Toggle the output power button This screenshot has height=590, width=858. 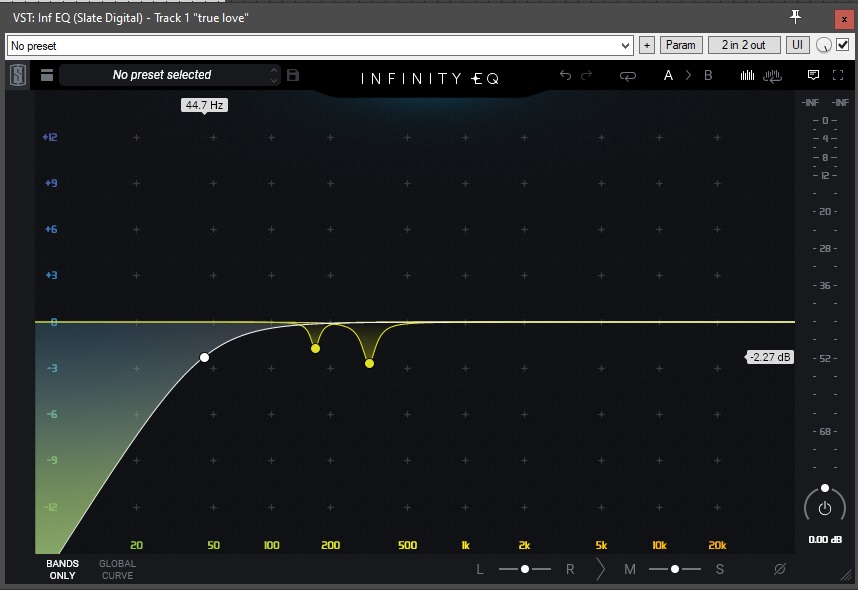(x=825, y=508)
